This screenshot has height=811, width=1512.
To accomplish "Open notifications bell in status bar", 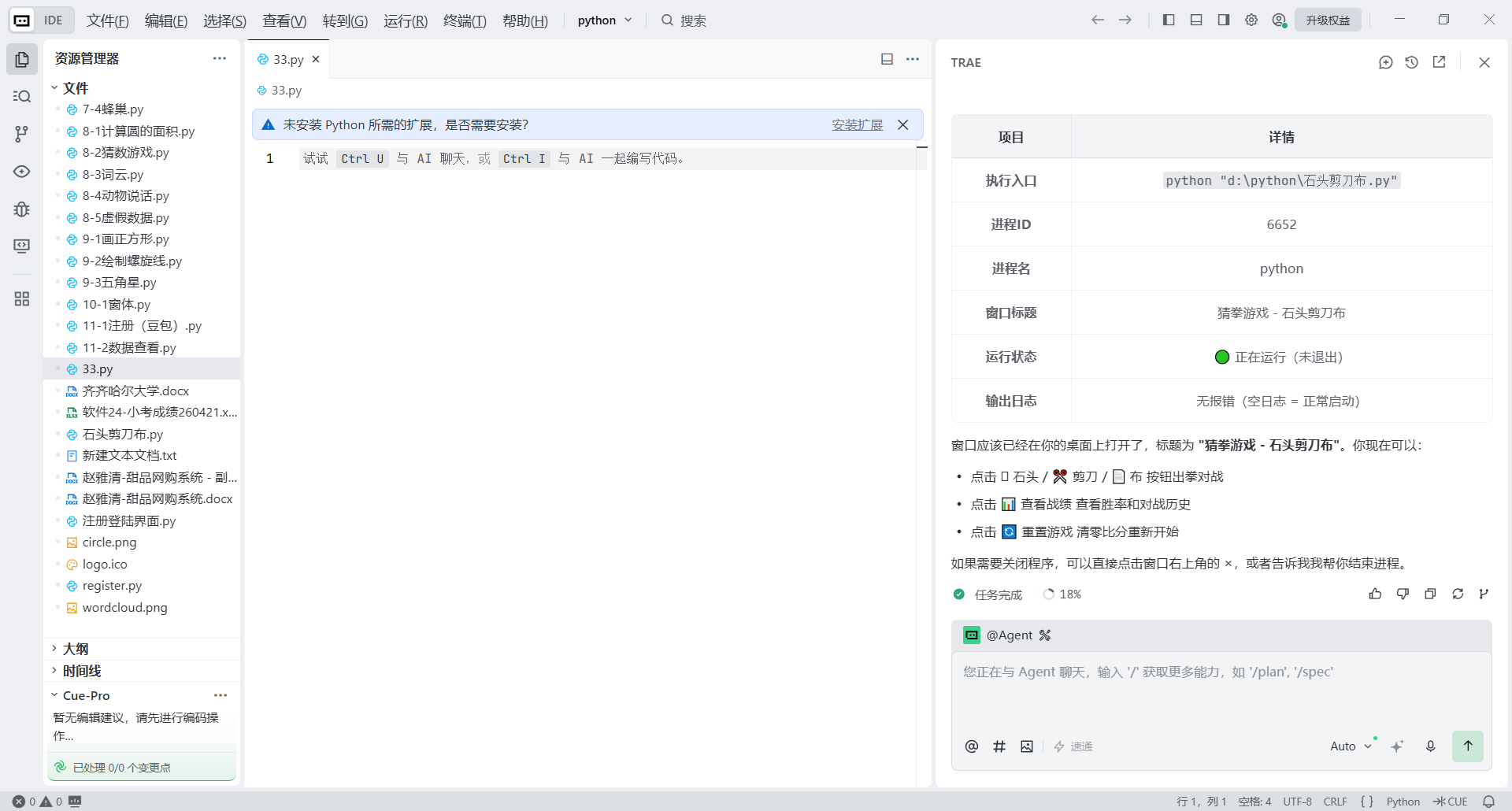I will (x=1488, y=802).
